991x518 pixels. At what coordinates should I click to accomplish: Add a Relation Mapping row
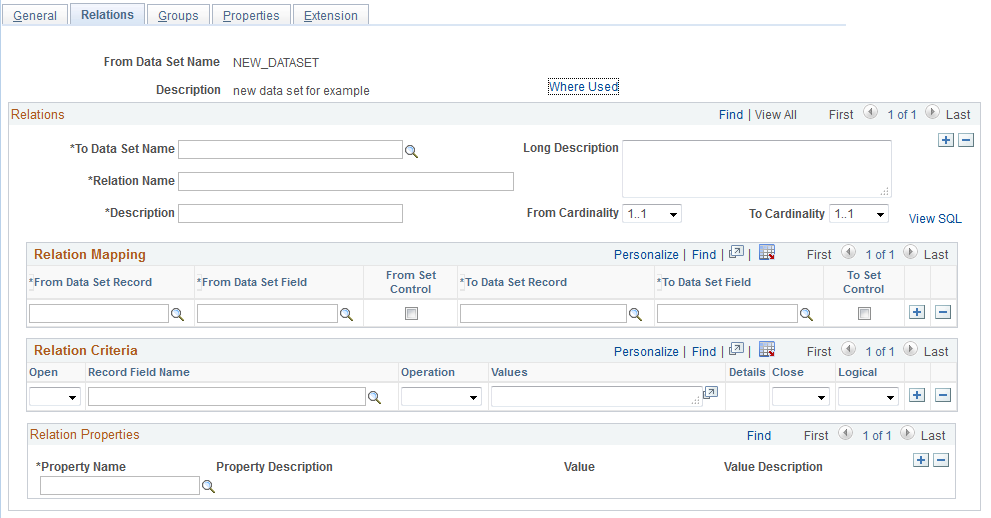coord(917,312)
